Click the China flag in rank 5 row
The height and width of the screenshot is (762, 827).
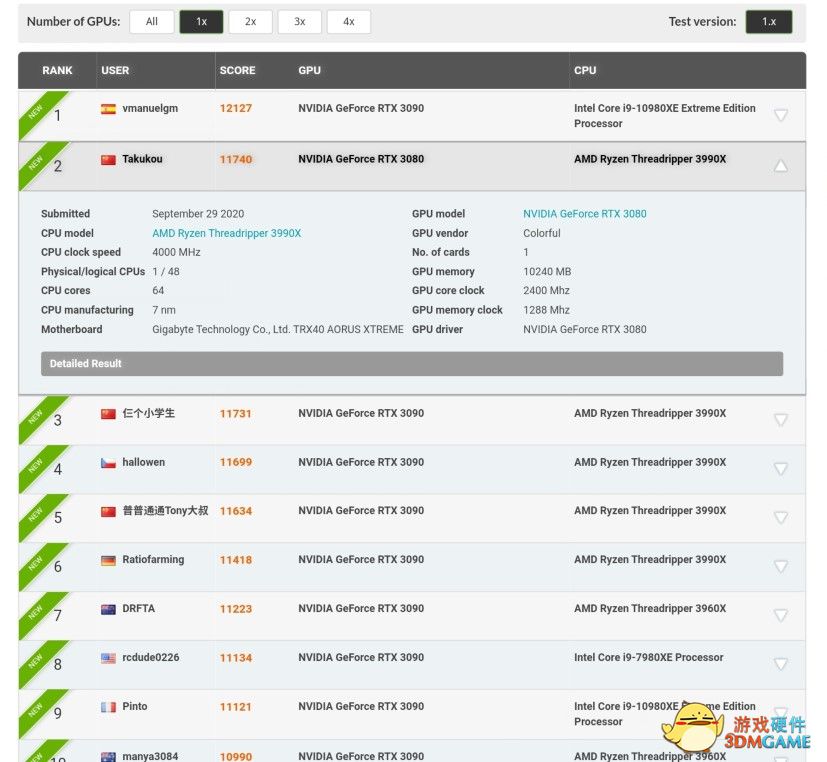[108, 511]
